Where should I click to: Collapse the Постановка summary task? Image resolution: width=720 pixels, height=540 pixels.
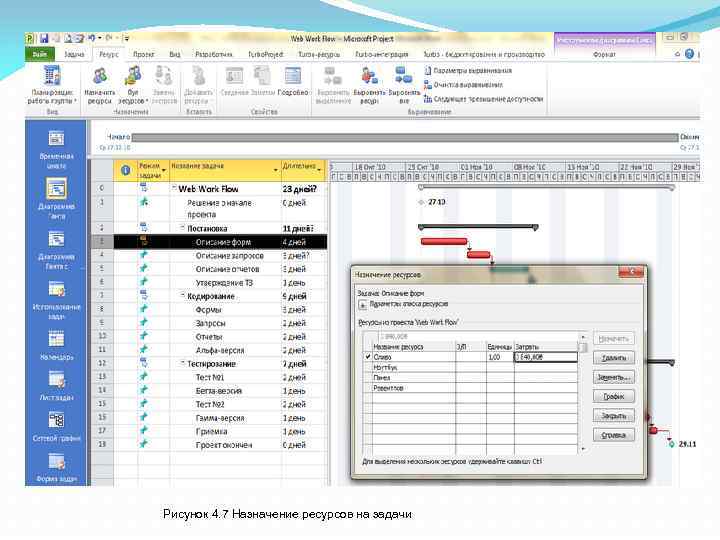coord(182,228)
